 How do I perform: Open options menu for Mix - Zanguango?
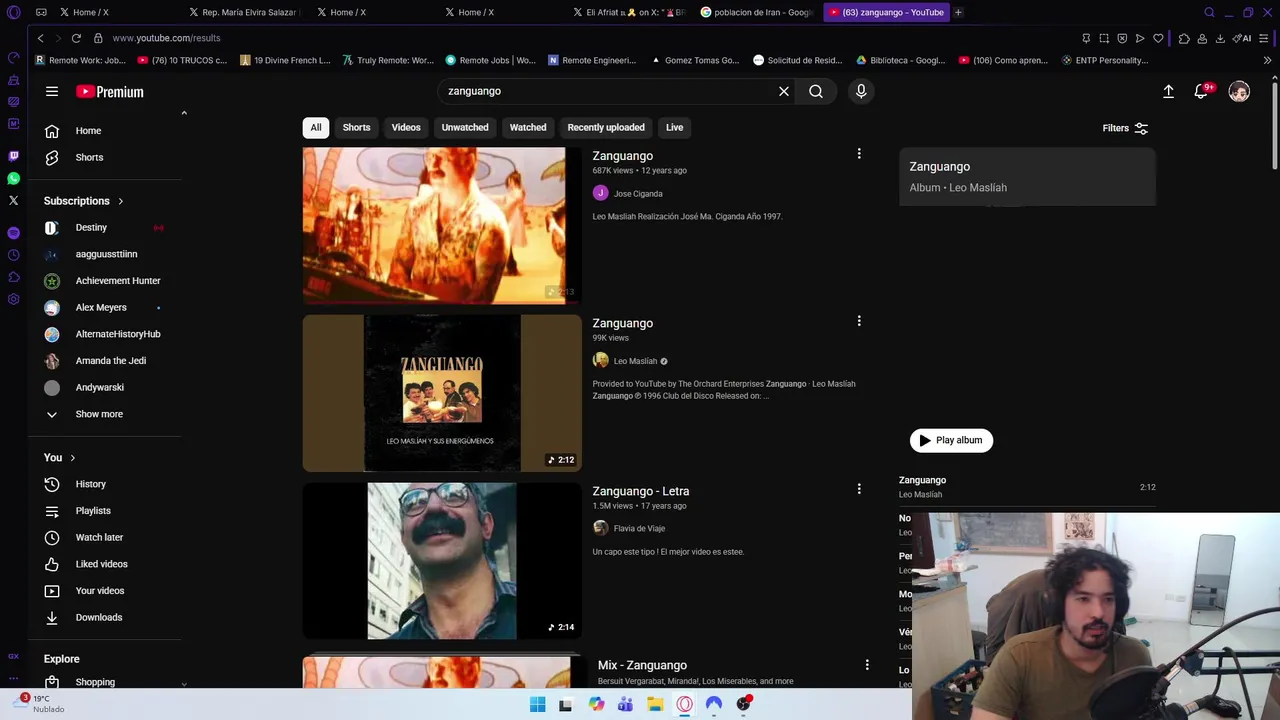pos(867,665)
